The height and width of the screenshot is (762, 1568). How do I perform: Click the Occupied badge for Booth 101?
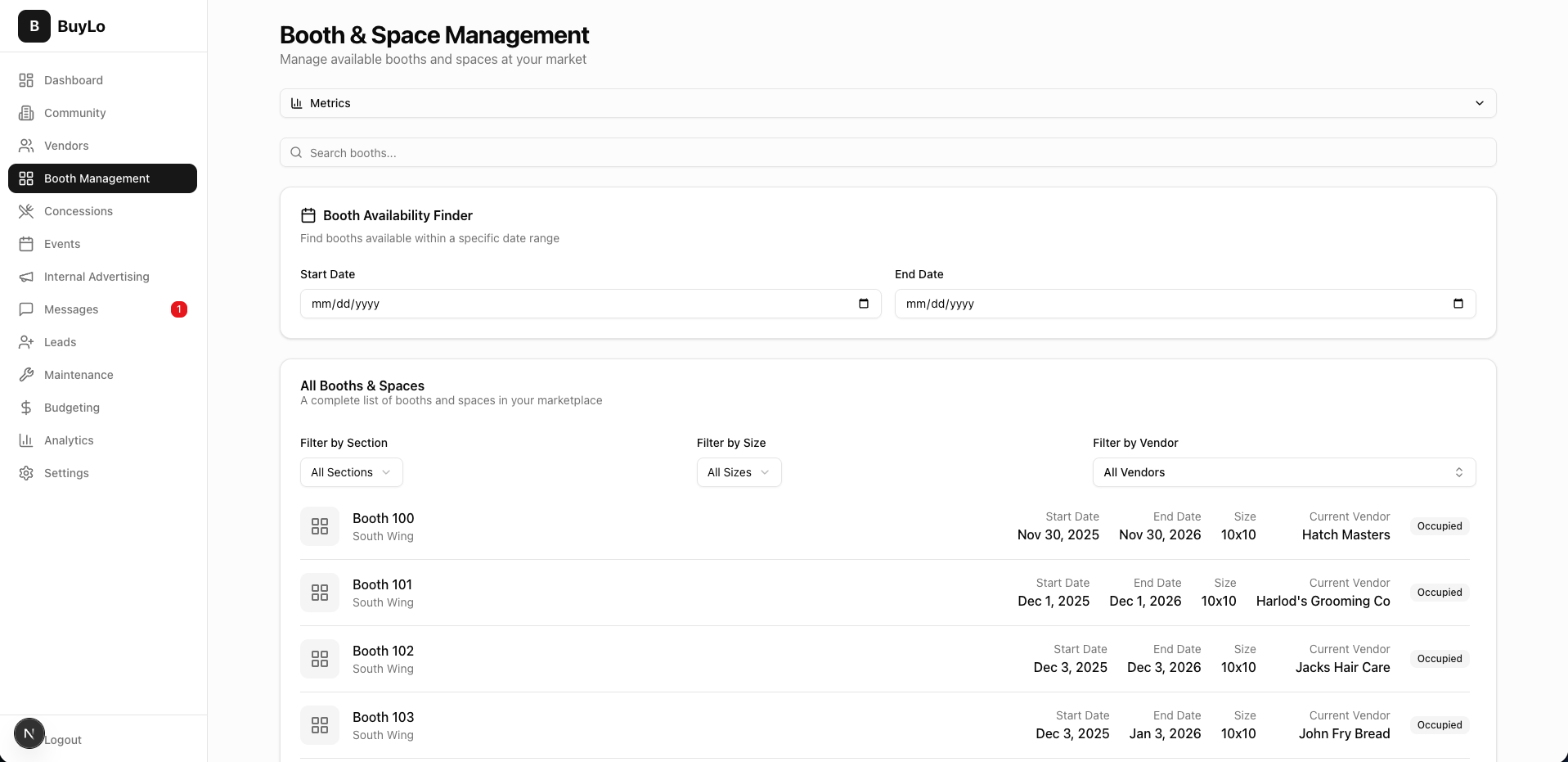coord(1439,593)
